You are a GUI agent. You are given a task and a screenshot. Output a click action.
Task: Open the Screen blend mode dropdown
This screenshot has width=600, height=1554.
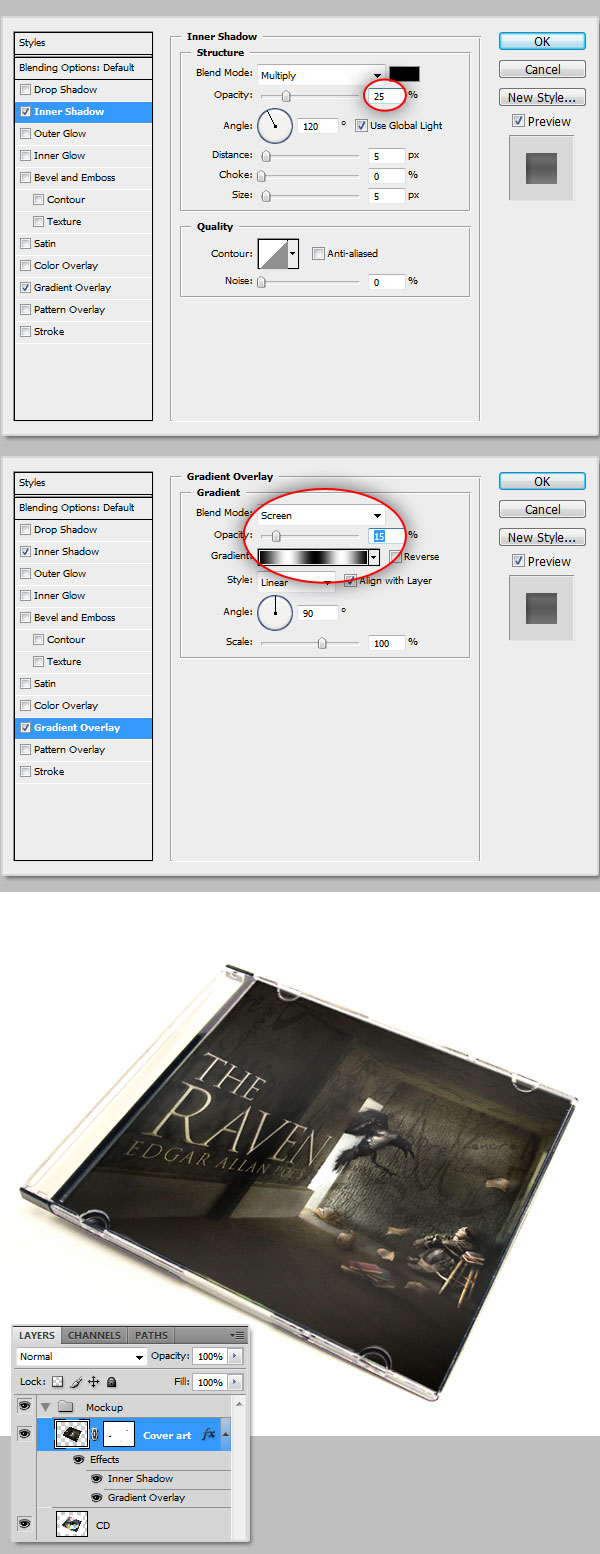coord(321,515)
